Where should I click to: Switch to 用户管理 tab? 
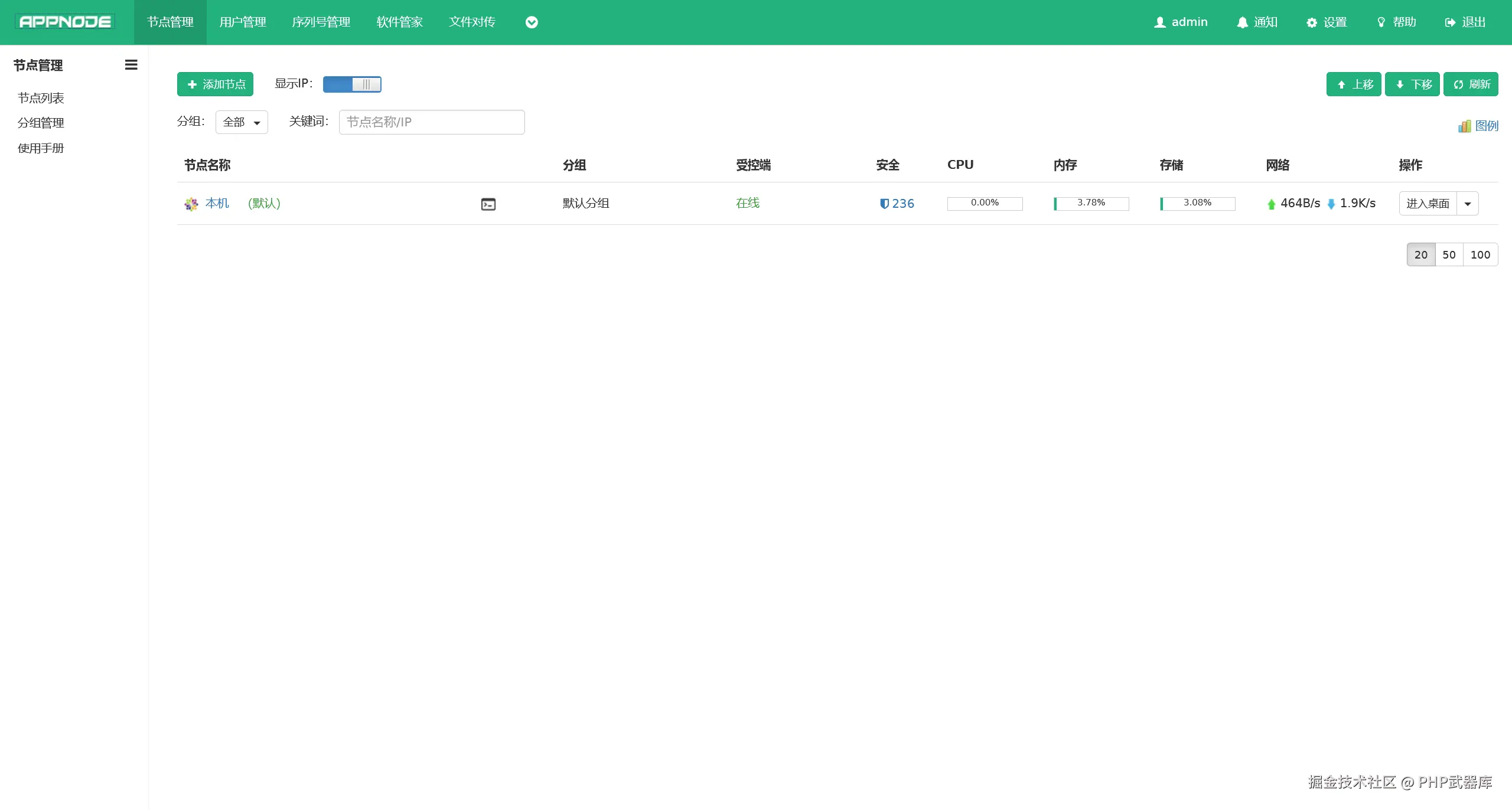(243, 22)
